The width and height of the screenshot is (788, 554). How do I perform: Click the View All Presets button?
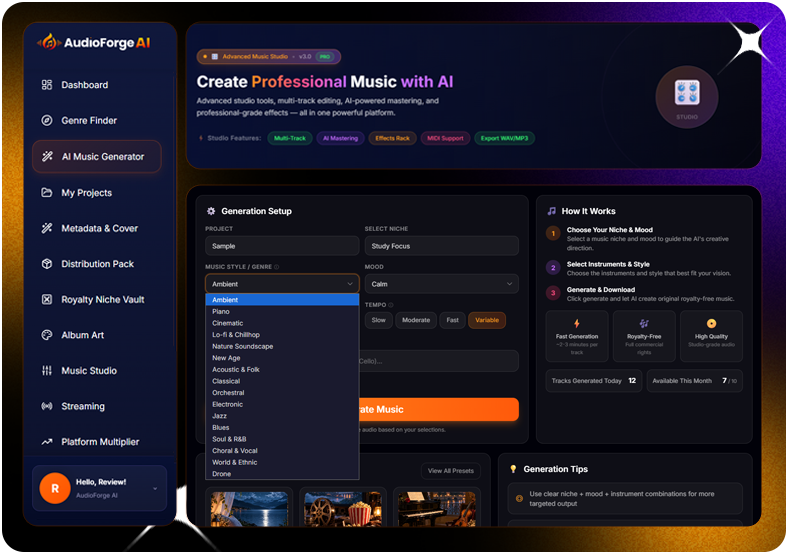451,471
